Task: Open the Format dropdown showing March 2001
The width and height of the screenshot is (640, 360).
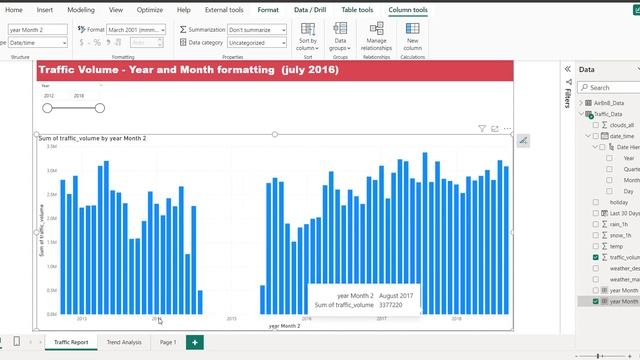Action: coord(136,29)
